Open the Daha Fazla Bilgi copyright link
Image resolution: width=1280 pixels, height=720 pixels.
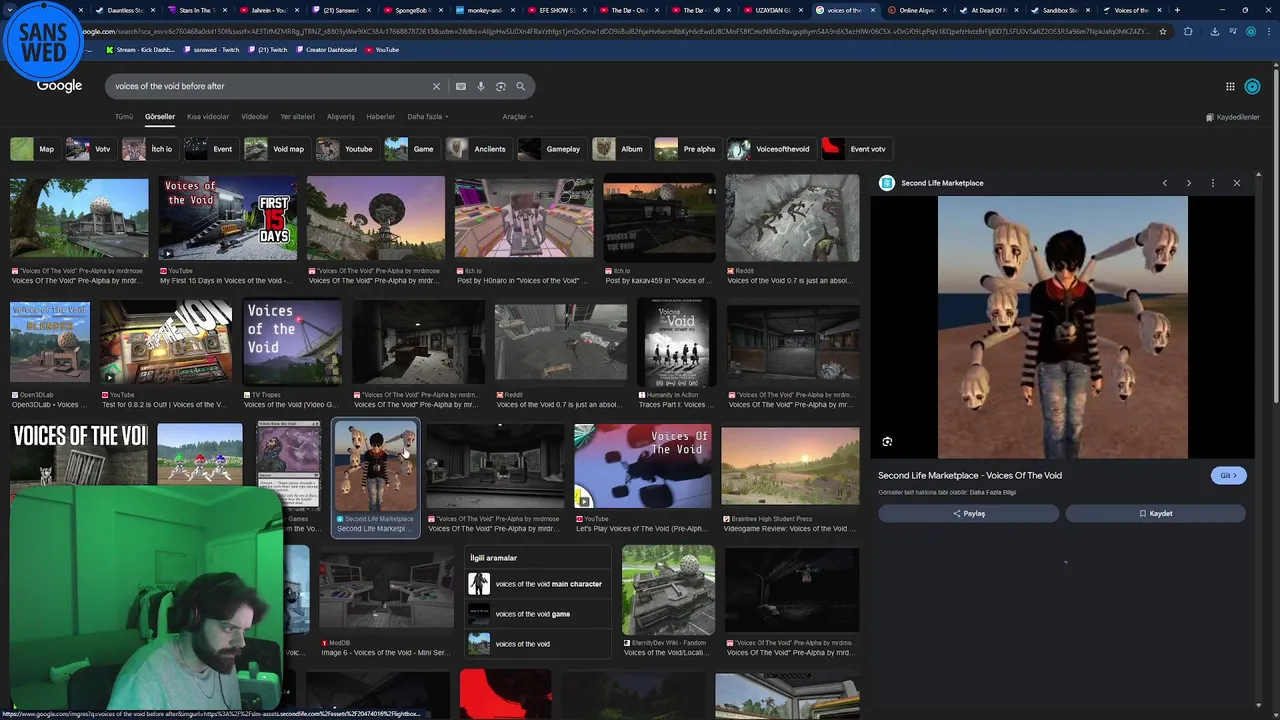pos(992,493)
